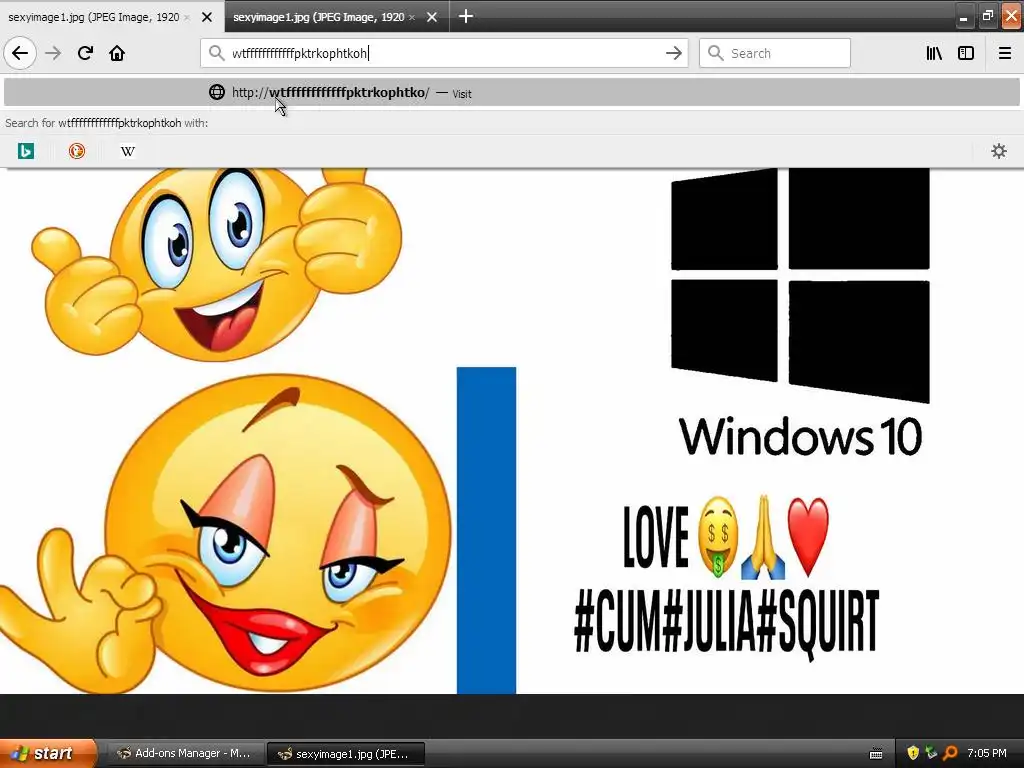Focus the address bar text field

[x=444, y=53]
